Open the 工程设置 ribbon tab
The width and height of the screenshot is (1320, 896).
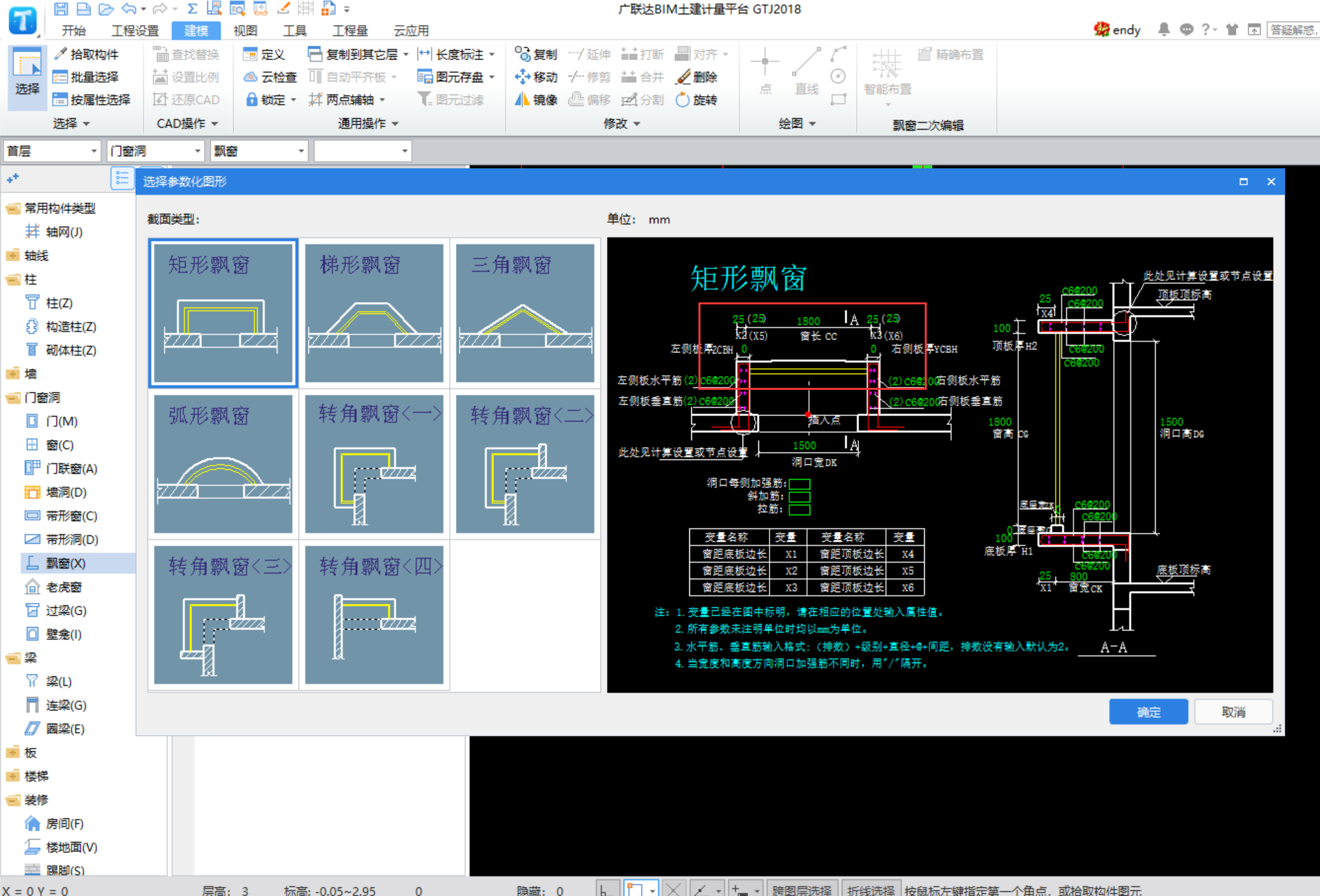(x=135, y=30)
